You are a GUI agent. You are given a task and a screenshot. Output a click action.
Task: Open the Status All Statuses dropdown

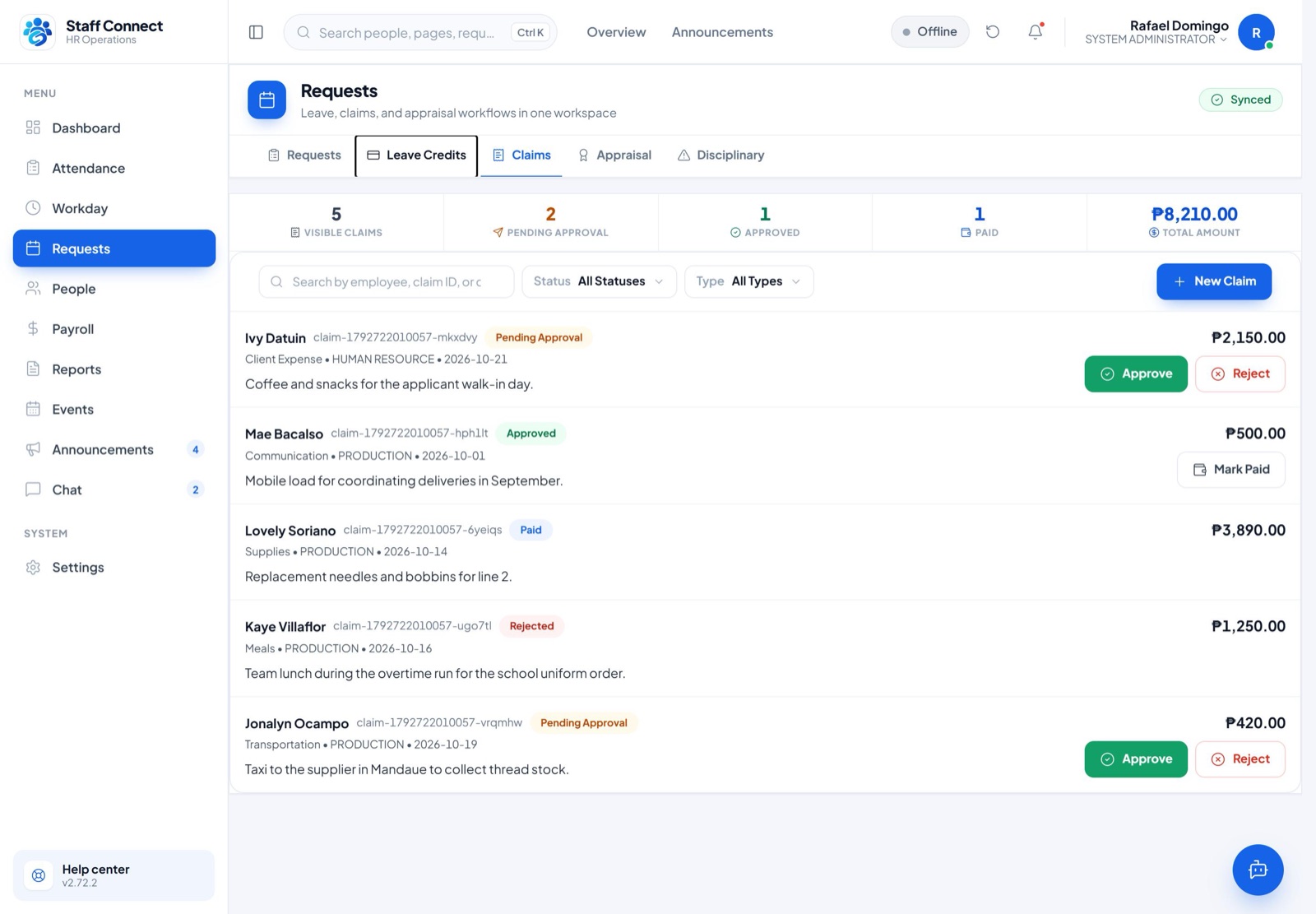[599, 281]
